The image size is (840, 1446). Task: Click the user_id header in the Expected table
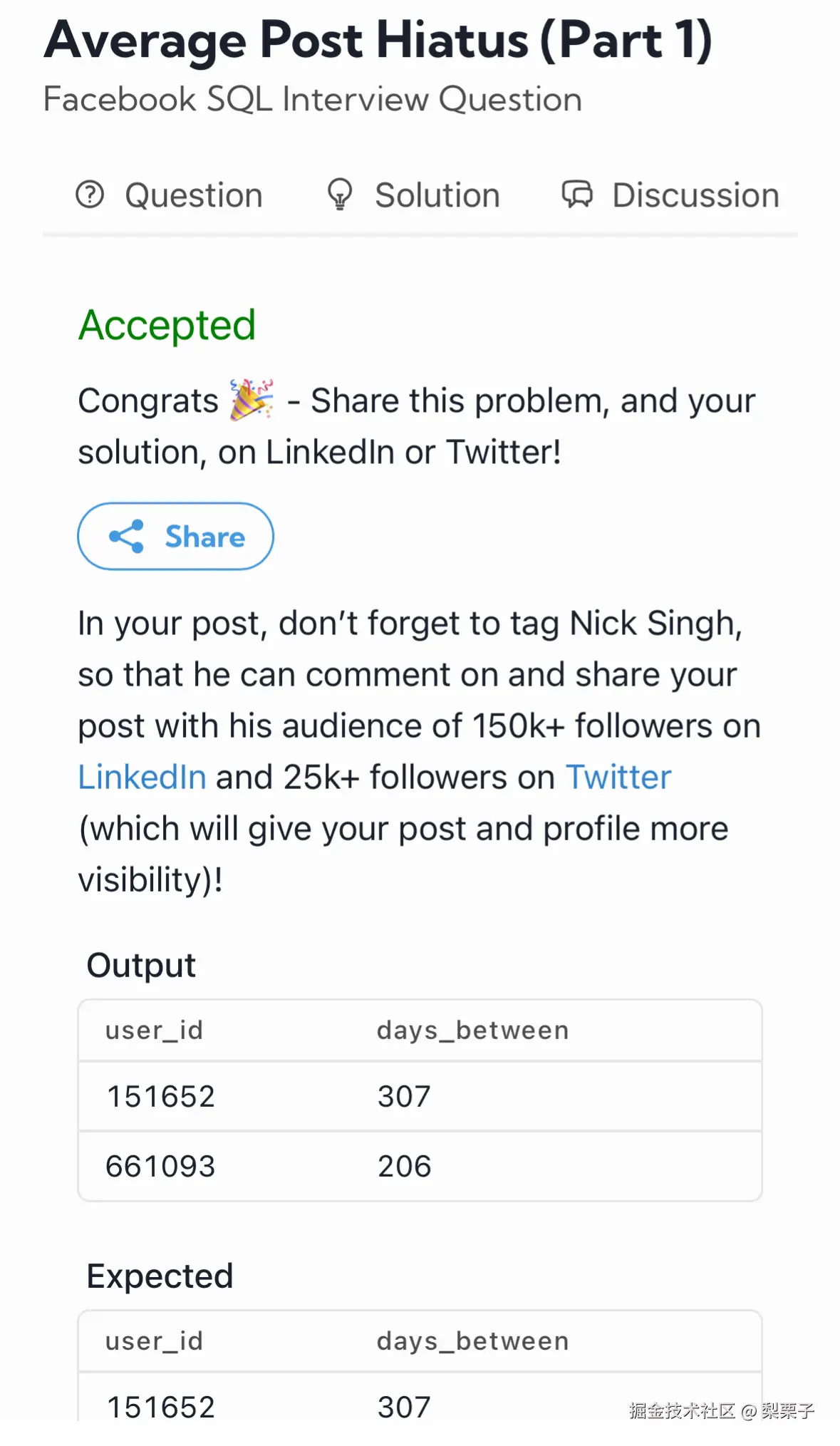(154, 1341)
